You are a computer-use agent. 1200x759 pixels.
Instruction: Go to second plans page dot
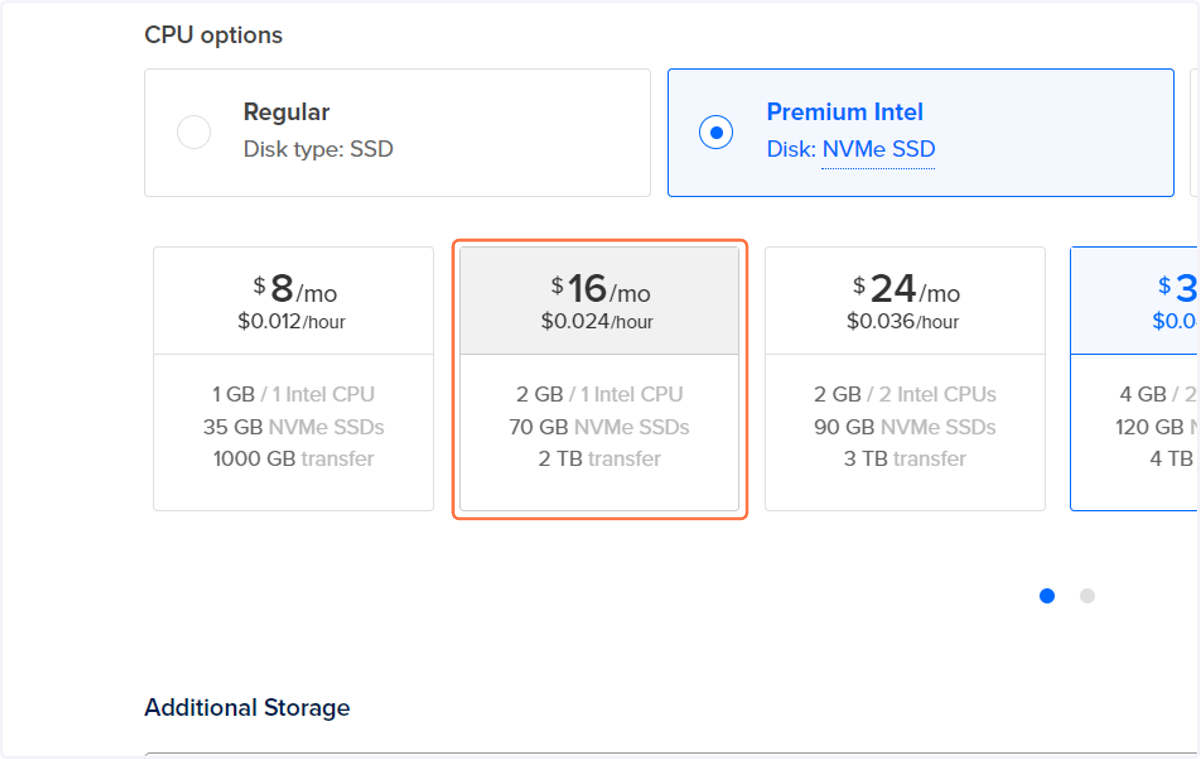pos(1087,596)
